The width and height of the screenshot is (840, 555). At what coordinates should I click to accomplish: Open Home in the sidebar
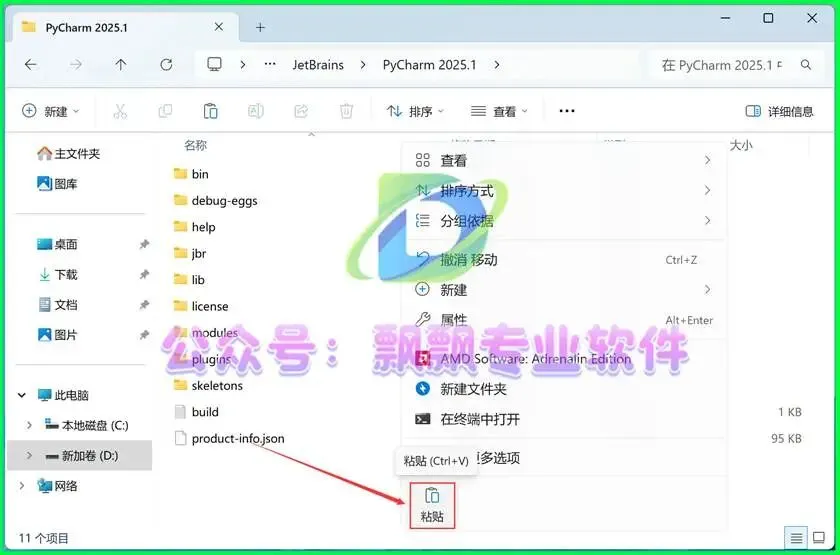68,154
